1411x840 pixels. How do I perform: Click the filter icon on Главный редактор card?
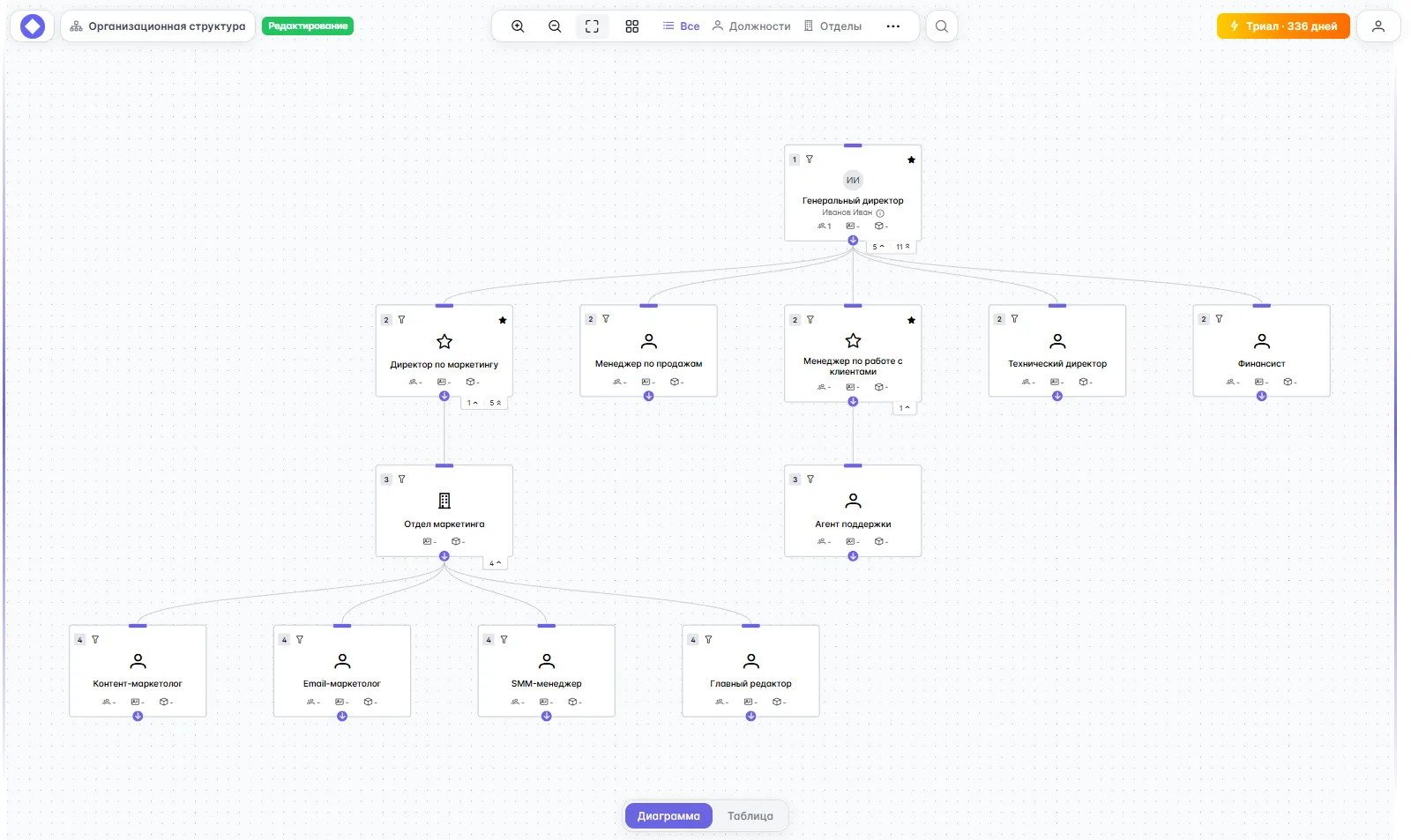pos(708,640)
